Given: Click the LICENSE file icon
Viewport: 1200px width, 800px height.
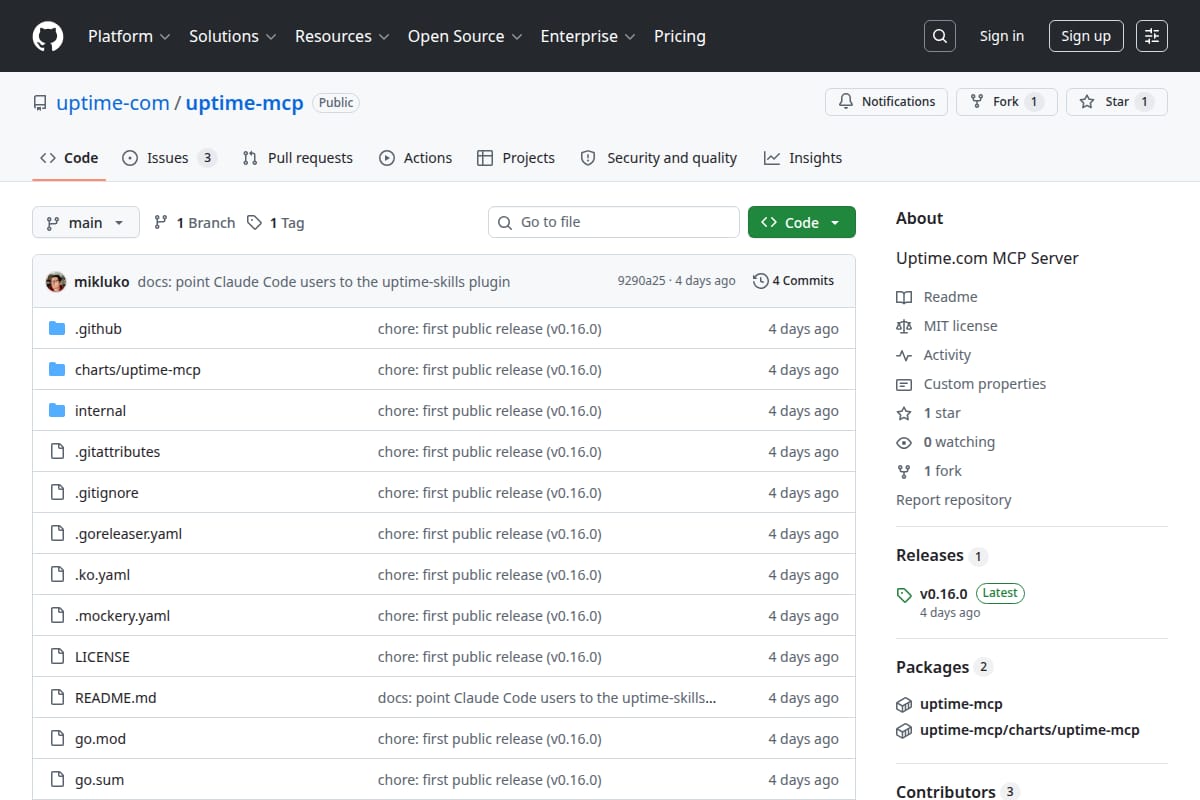Looking at the screenshot, I should tap(57, 657).
